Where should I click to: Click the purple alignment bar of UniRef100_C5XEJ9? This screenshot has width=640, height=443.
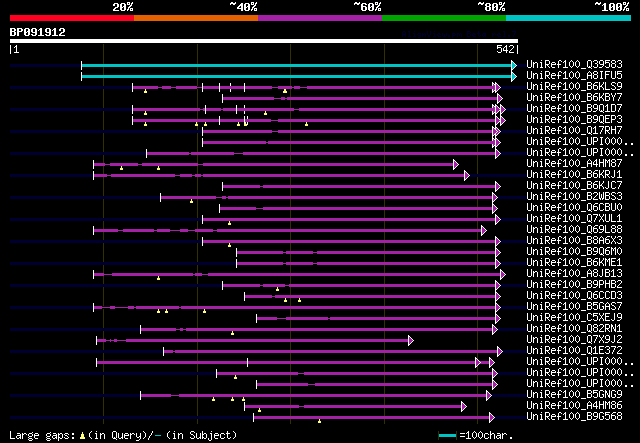pos(376,318)
